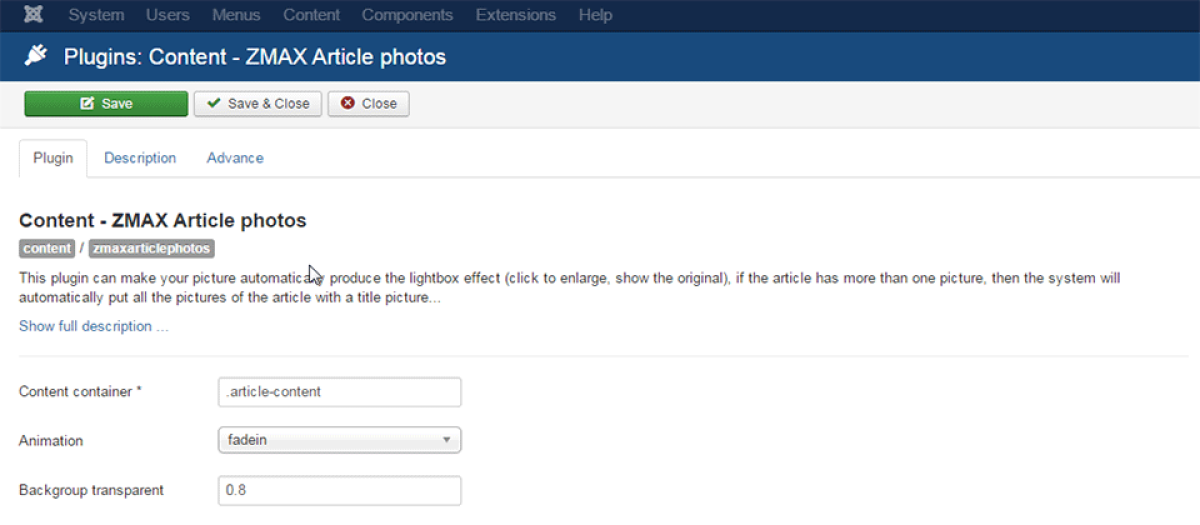
Task: Open the Menus menu
Action: pyautogui.click(x=236, y=15)
